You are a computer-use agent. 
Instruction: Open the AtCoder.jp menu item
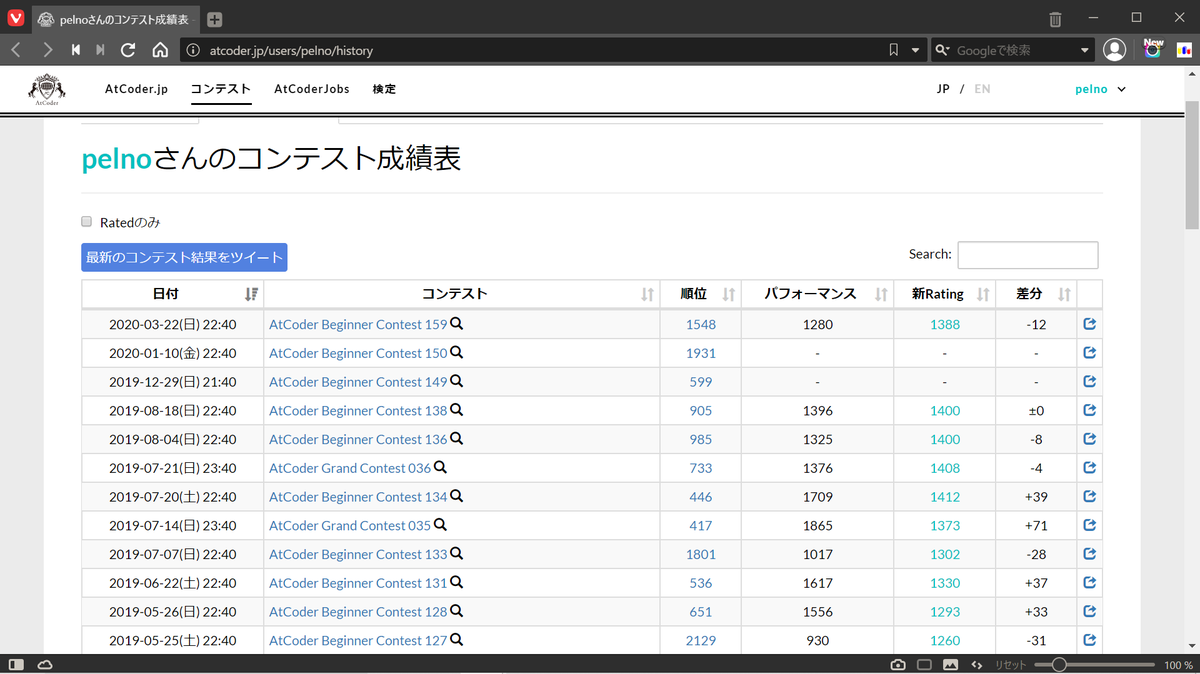pos(136,89)
